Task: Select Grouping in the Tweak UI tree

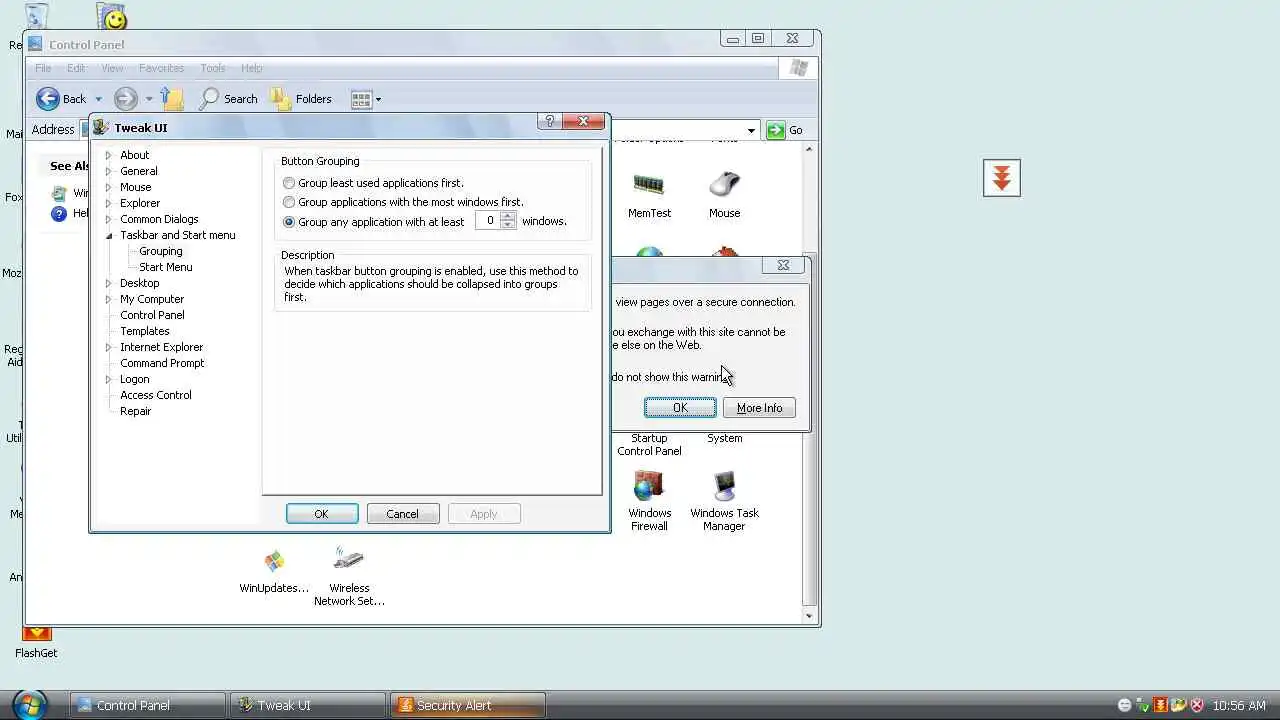Action: click(160, 251)
